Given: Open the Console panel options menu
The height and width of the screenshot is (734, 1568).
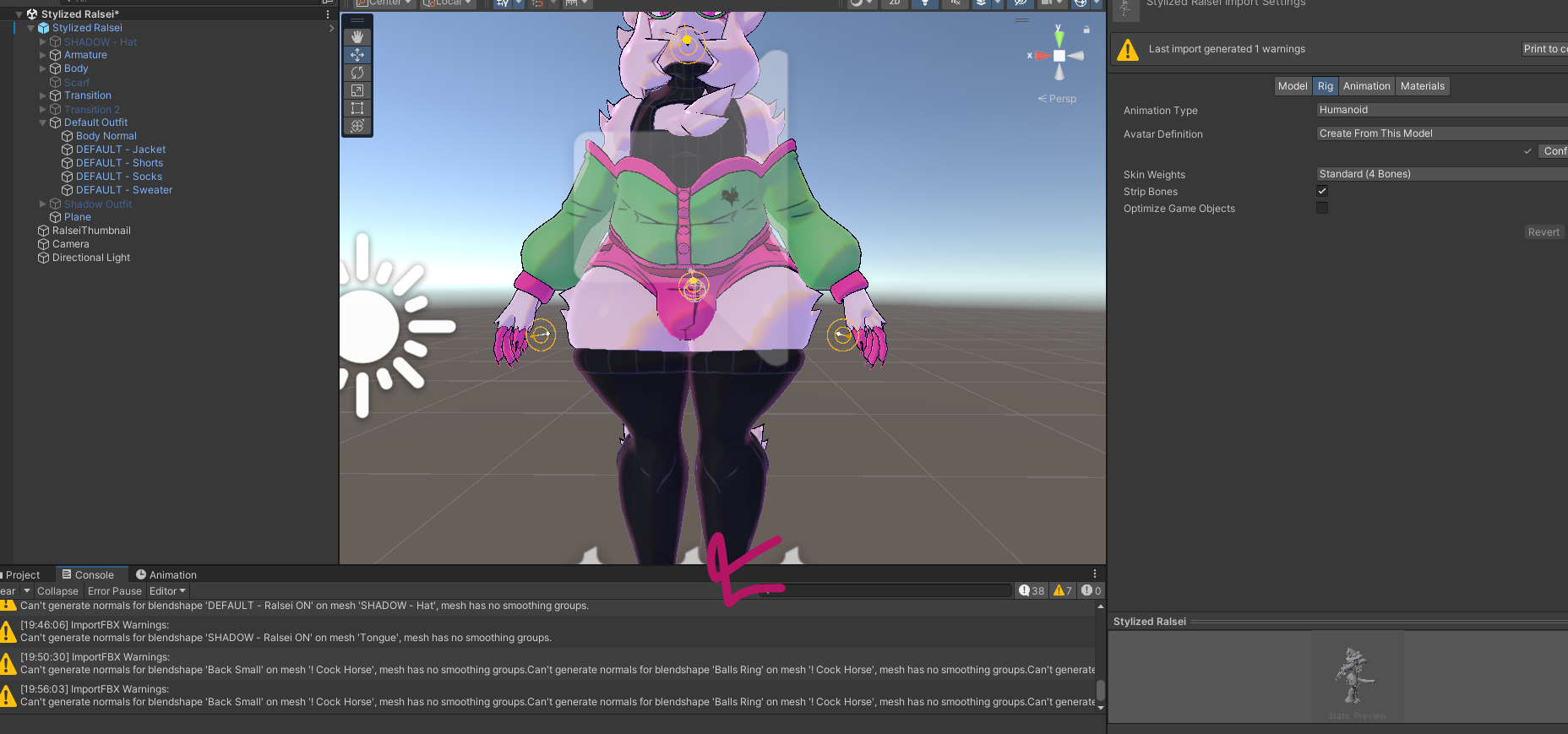Looking at the screenshot, I should click(1095, 574).
